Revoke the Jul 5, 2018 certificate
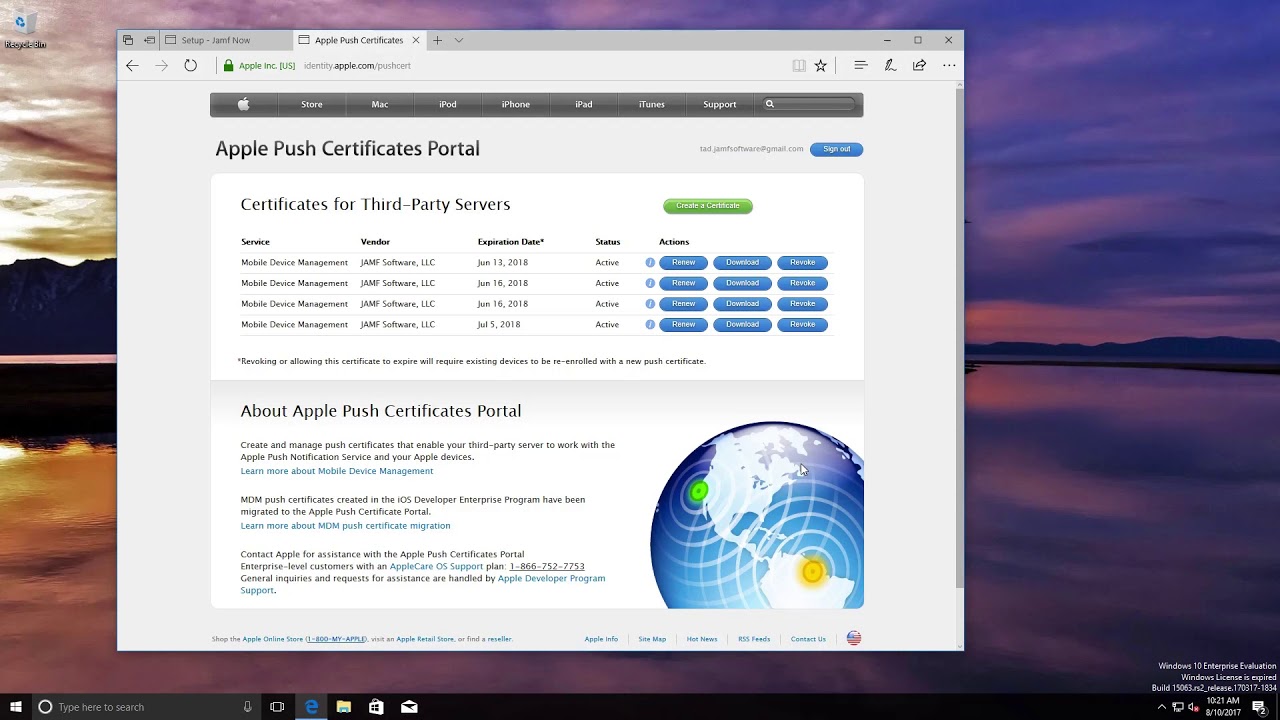The image size is (1280, 720). click(x=803, y=325)
